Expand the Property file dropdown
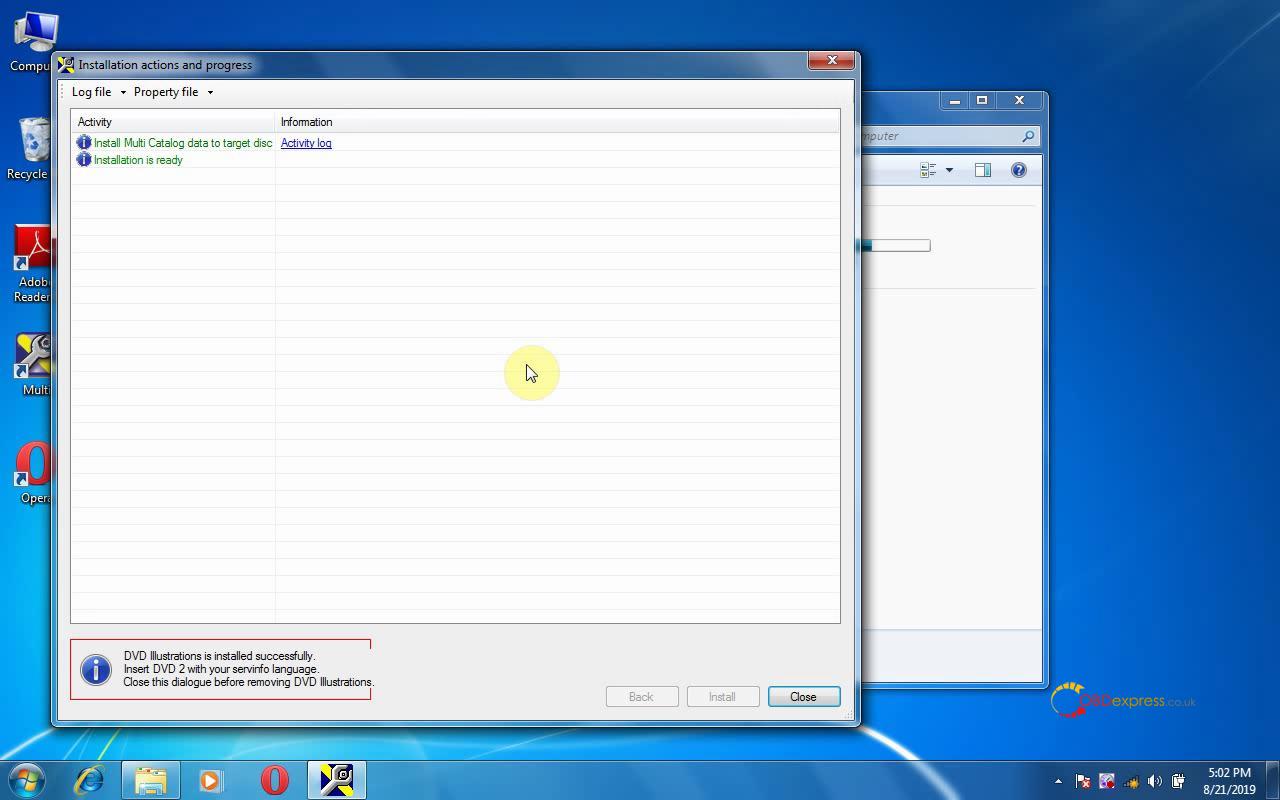Screen dimensions: 1280x800 (x=173, y=92)
